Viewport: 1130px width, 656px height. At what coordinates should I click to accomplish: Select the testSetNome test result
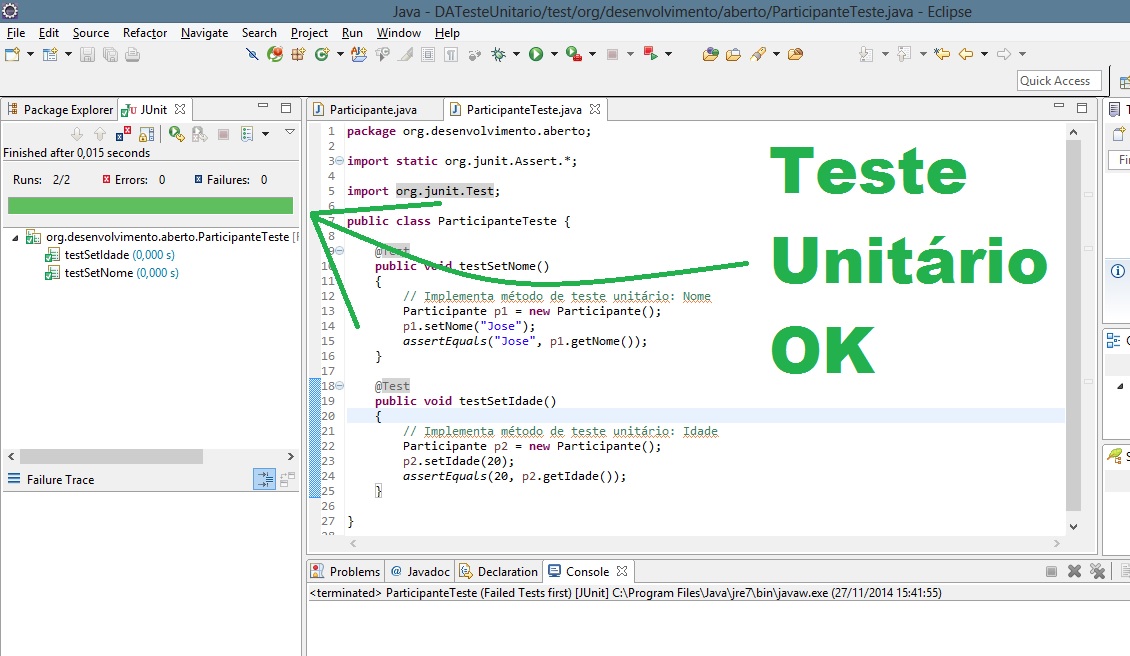[x=98, y=272]
